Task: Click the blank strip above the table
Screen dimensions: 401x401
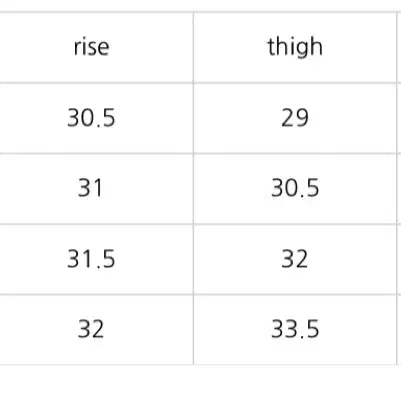Action: click(200, 5)
